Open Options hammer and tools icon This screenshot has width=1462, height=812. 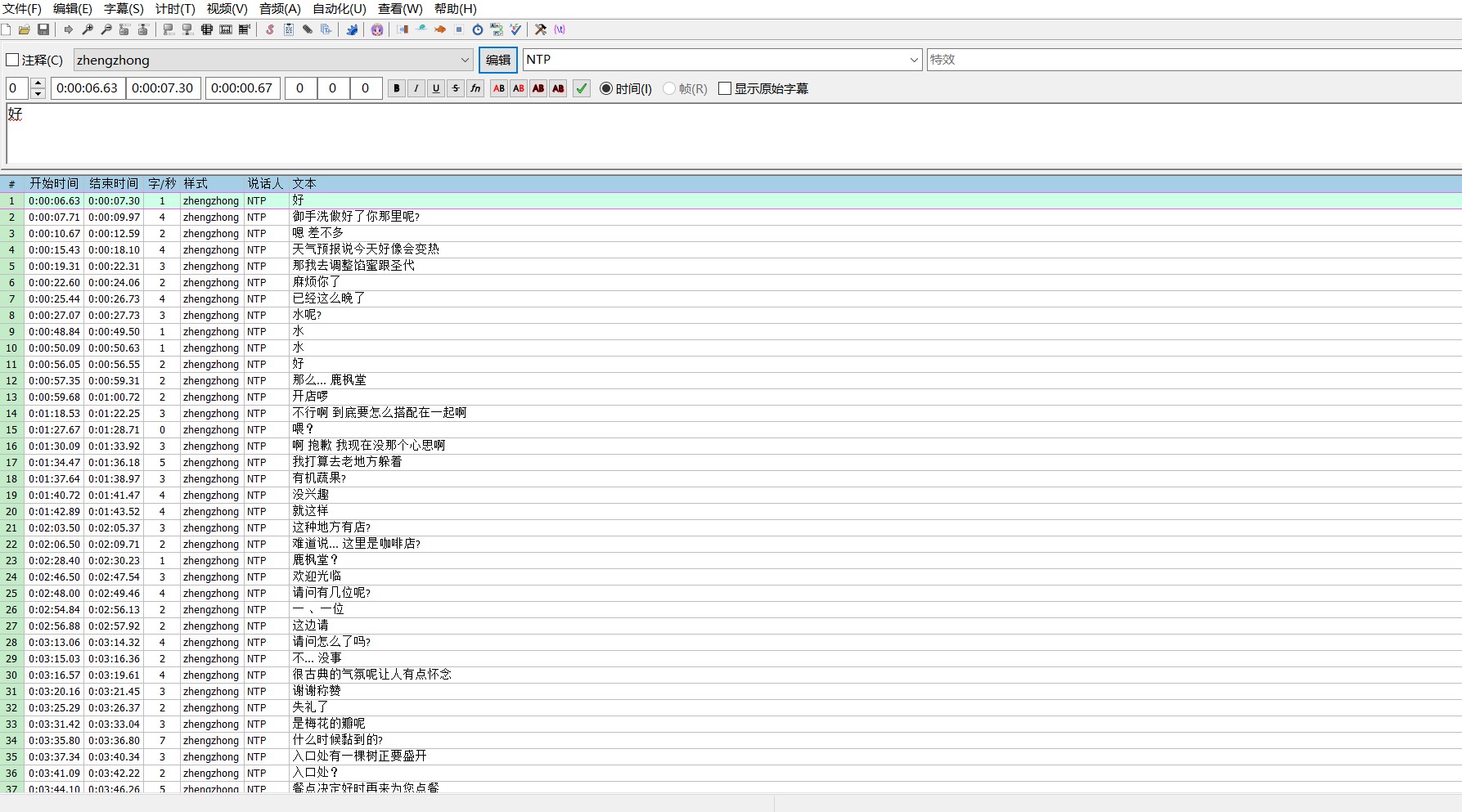541,29
